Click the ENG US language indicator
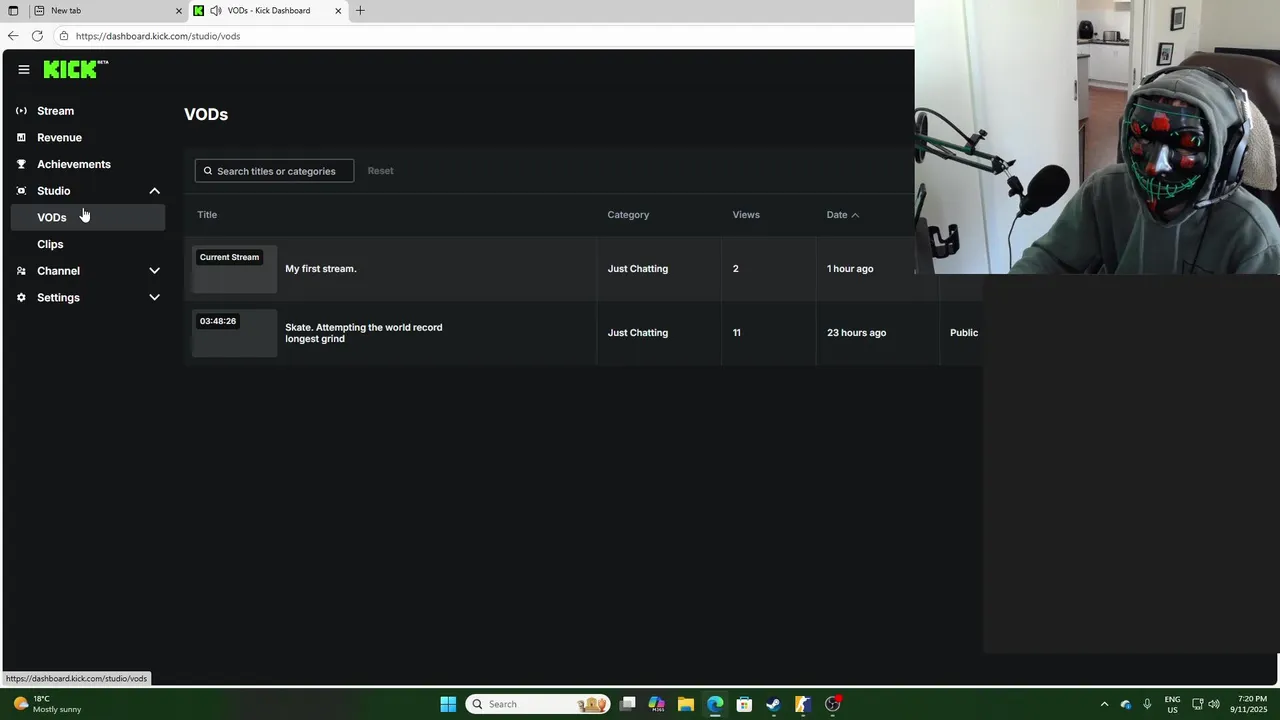The image size is (1280, 720). tap(1172, 704)
